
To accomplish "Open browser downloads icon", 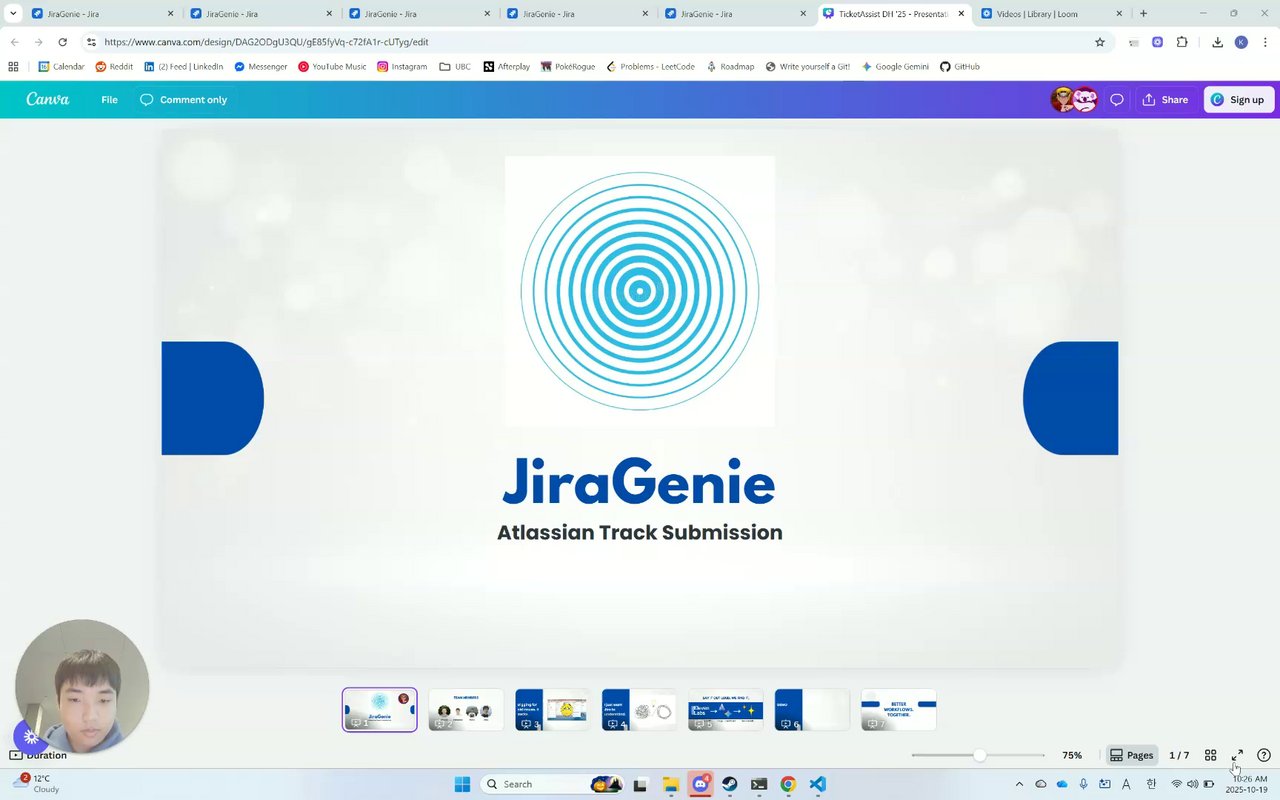I will pyautogui.click(x=1217, y=42).
